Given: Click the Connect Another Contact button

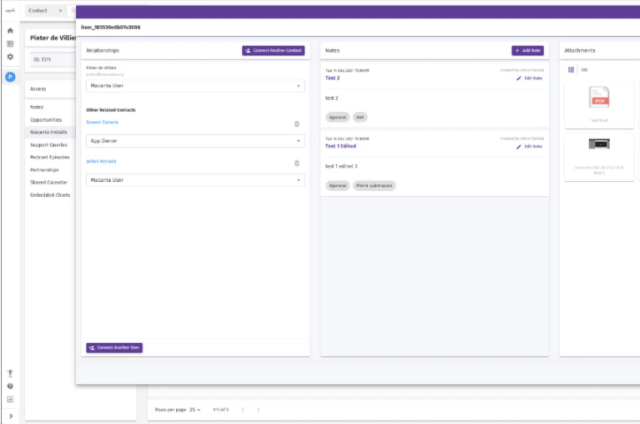Looking at the screenshot, I should pos(273,50).
